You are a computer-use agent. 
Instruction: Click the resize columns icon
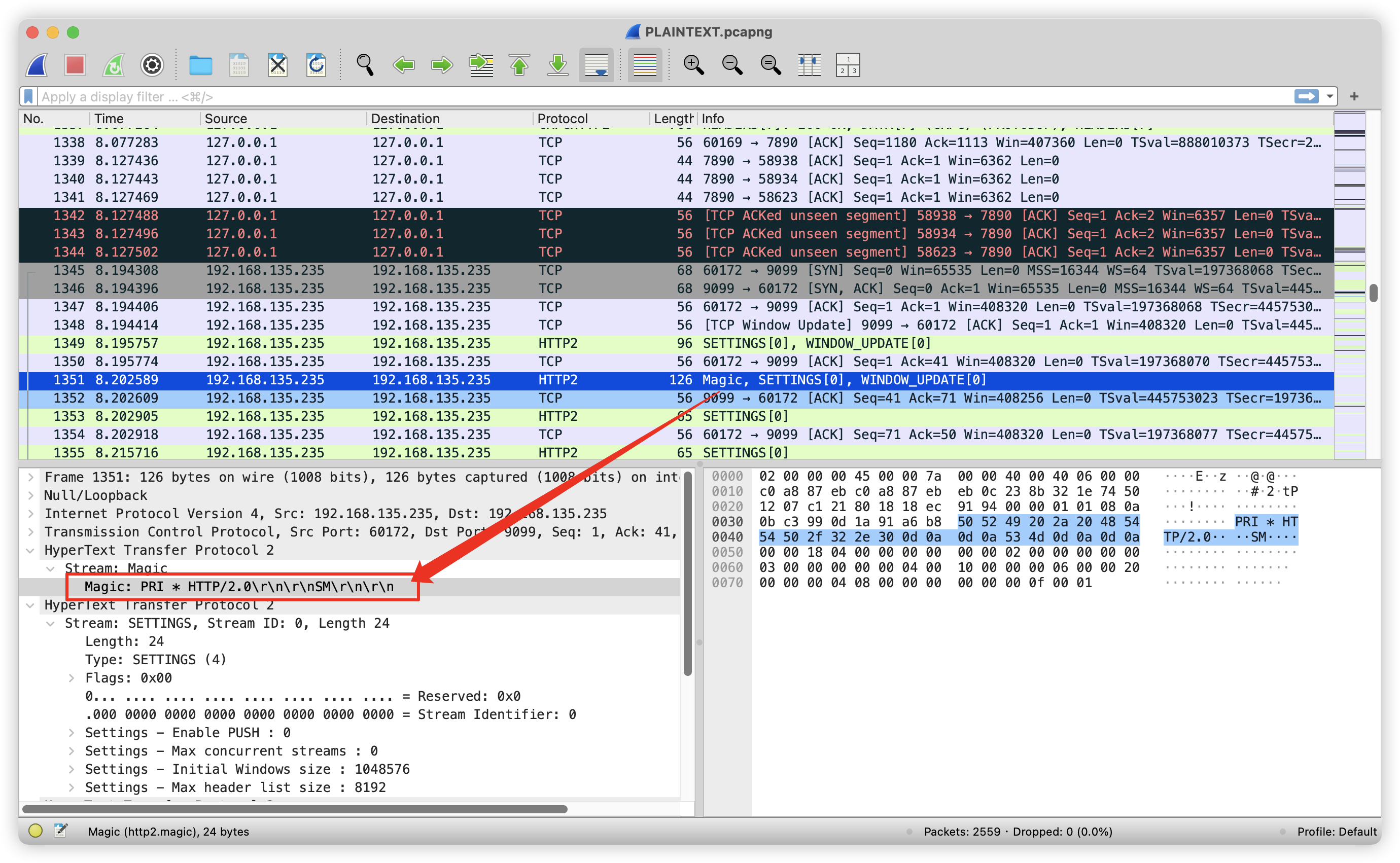click(809, 65)
